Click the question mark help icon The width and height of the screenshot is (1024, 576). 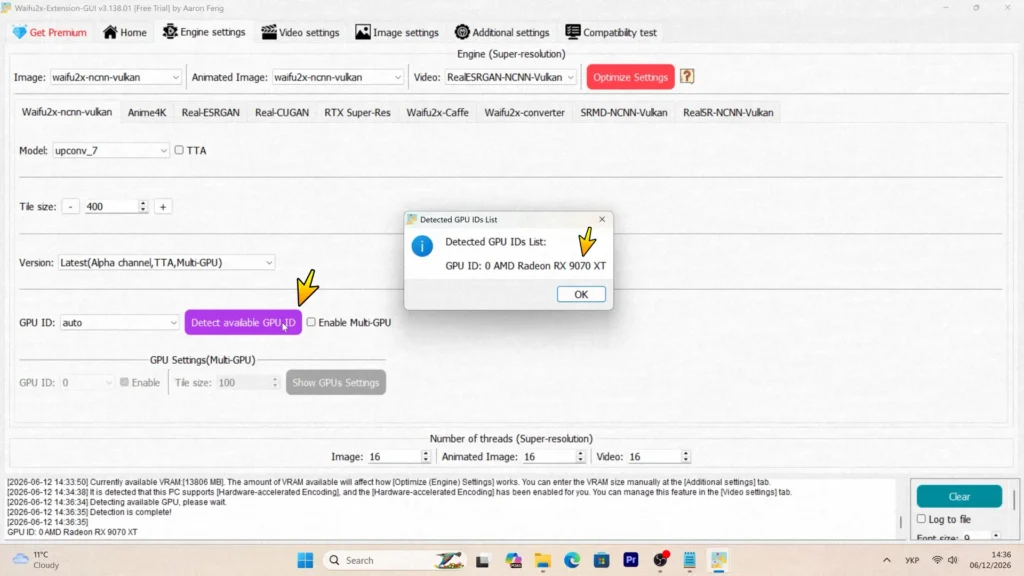(686, 76)
